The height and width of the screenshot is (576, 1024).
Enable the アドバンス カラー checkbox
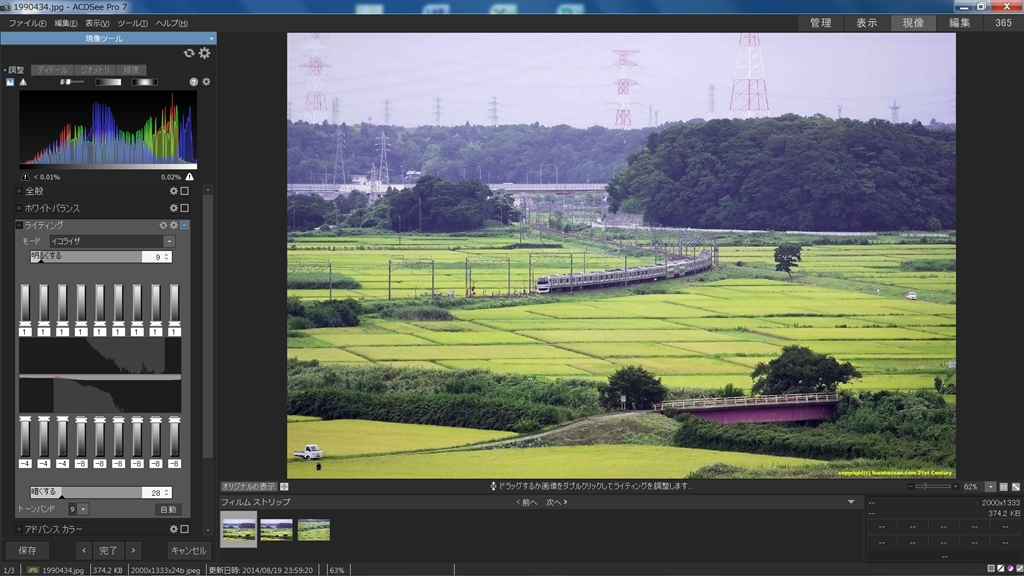pyautogui.click(x=185, y=529)
